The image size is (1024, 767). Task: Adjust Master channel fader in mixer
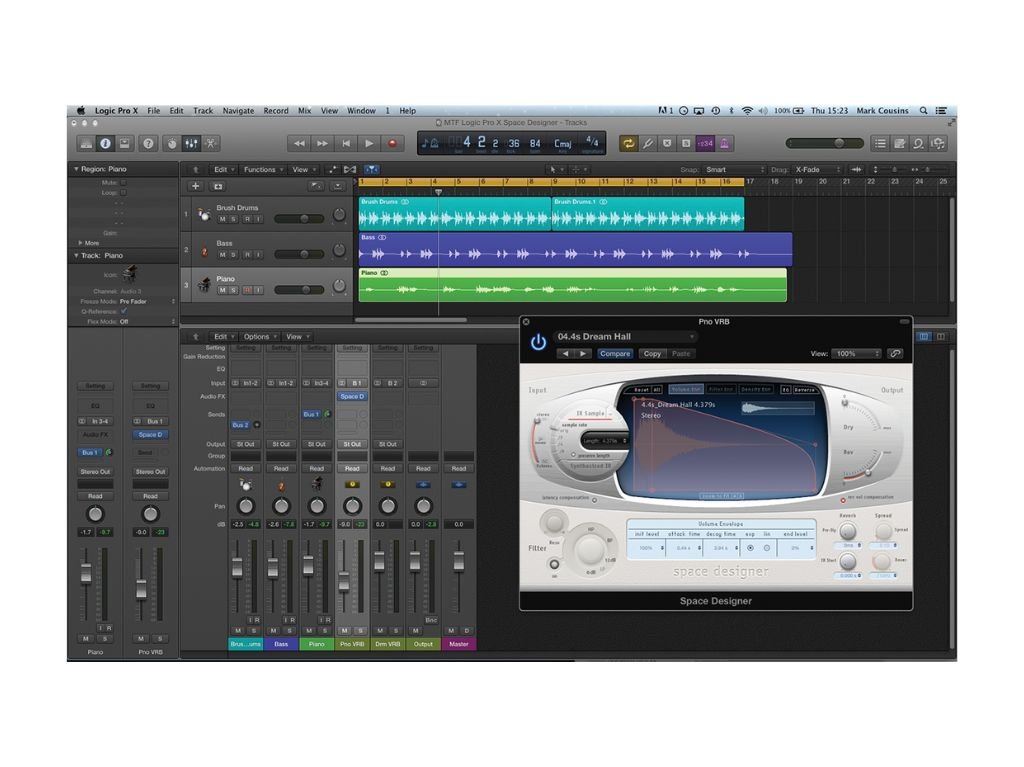click(x=458, y=562)
